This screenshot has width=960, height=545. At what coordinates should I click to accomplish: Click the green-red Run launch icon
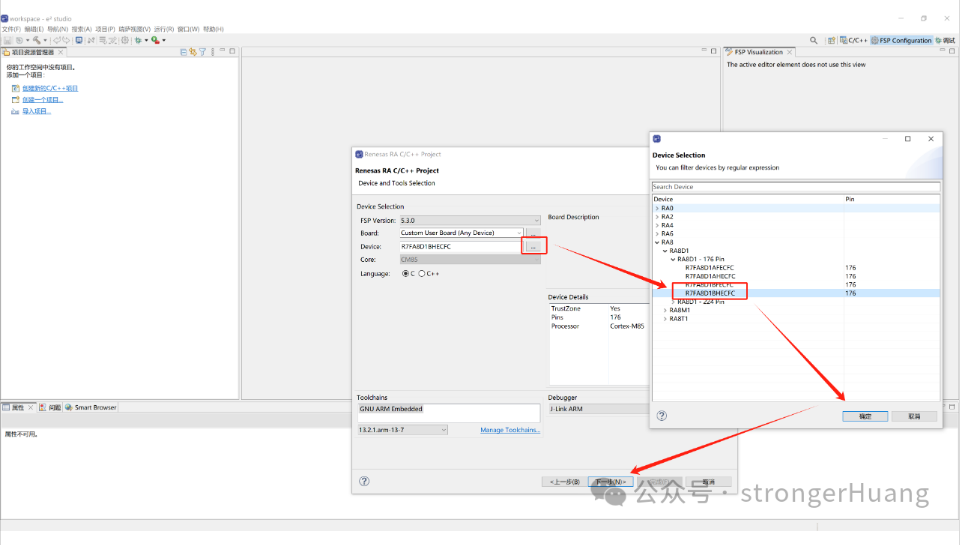tap(156, 40)
